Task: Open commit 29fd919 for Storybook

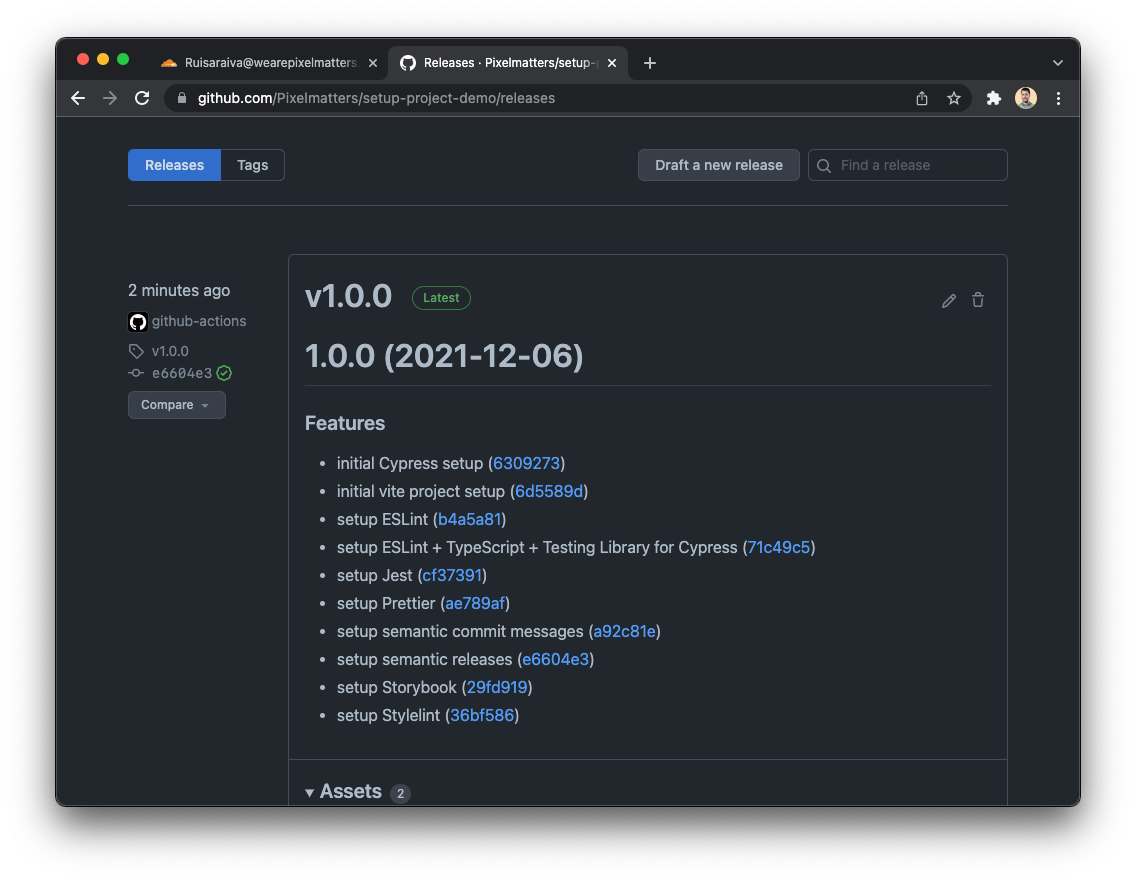Action: click(497, 688)
